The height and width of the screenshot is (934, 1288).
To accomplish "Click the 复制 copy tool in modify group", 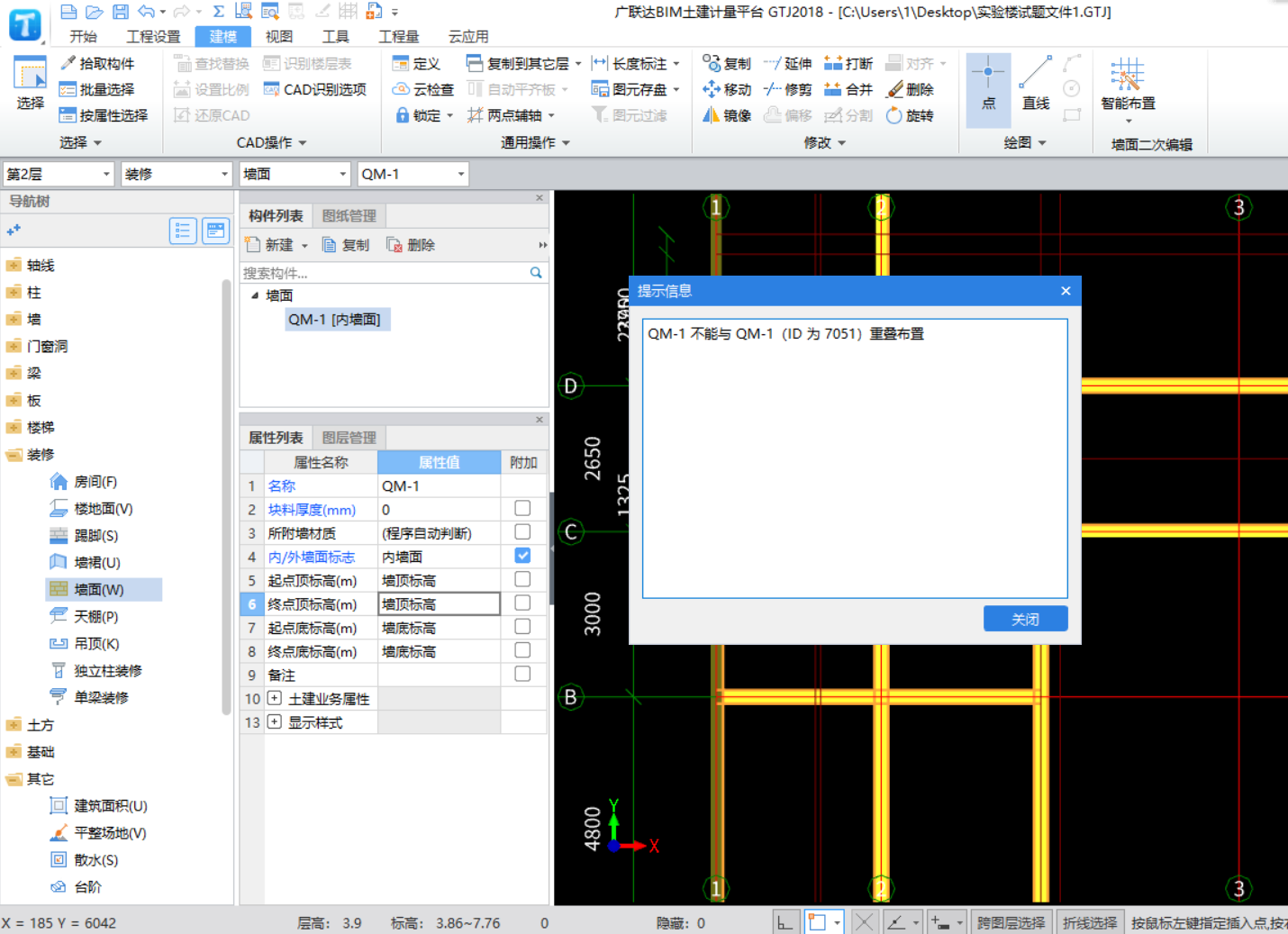I will tap(727, 63).
